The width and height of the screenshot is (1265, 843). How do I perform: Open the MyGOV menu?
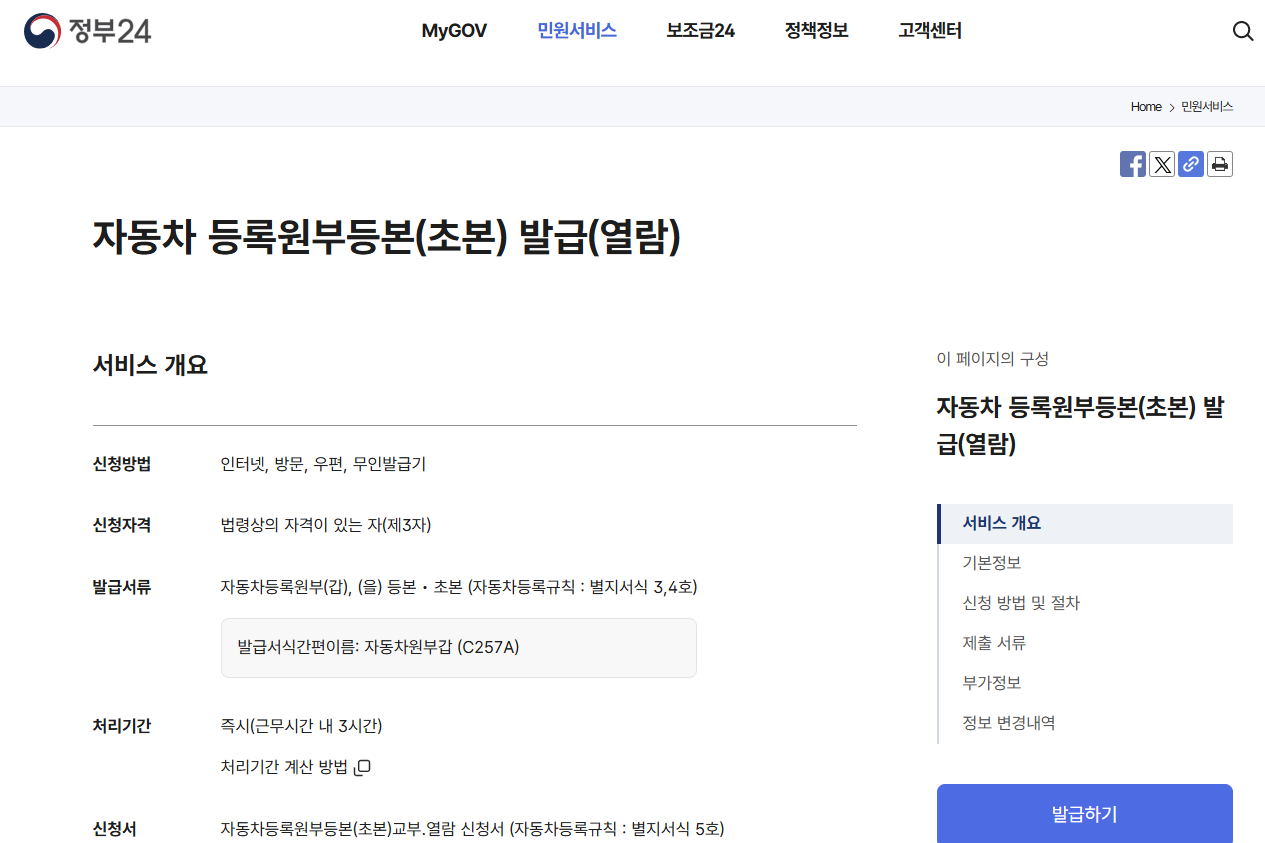[x=454, y=31]
